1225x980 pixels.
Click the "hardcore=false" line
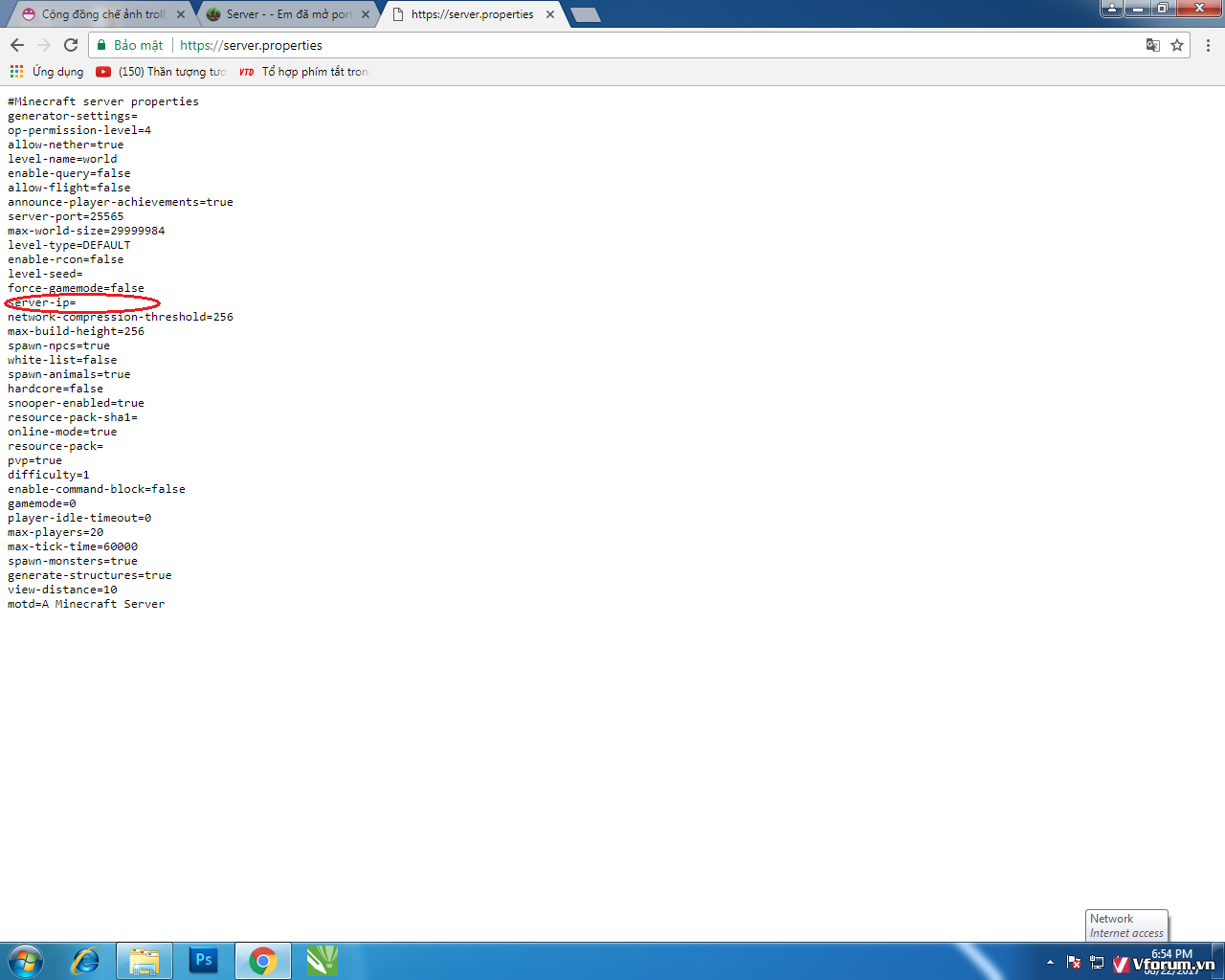56,389
